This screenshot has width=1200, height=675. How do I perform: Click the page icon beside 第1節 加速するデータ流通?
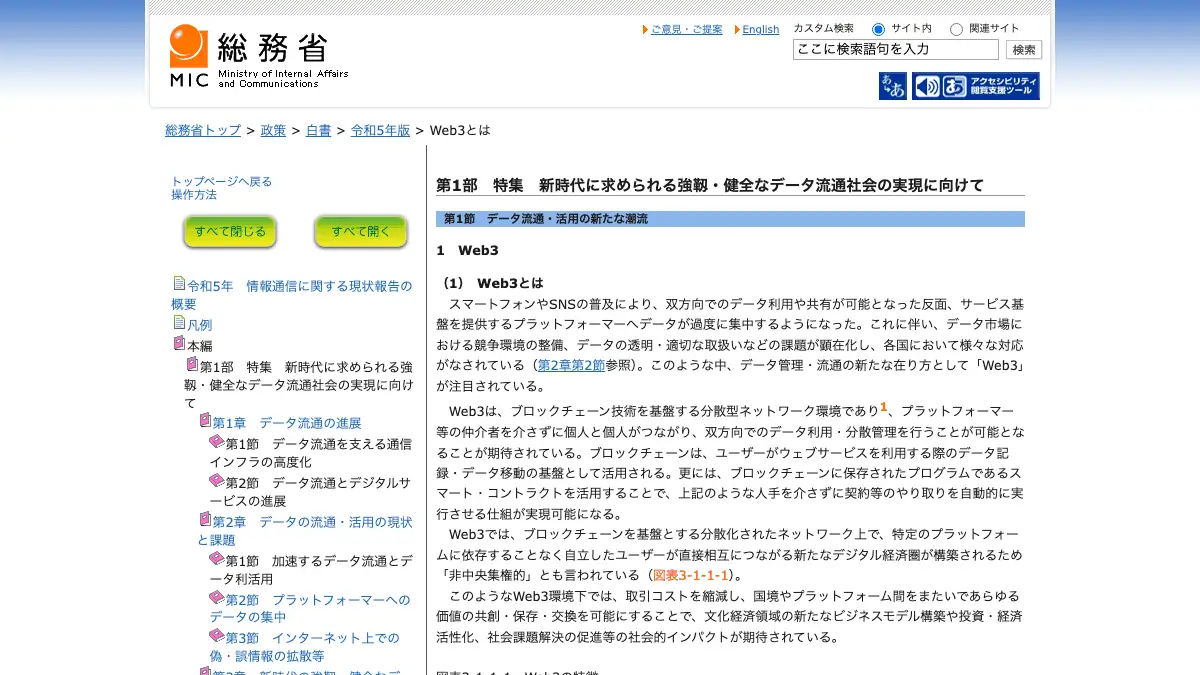coord(216,558)
